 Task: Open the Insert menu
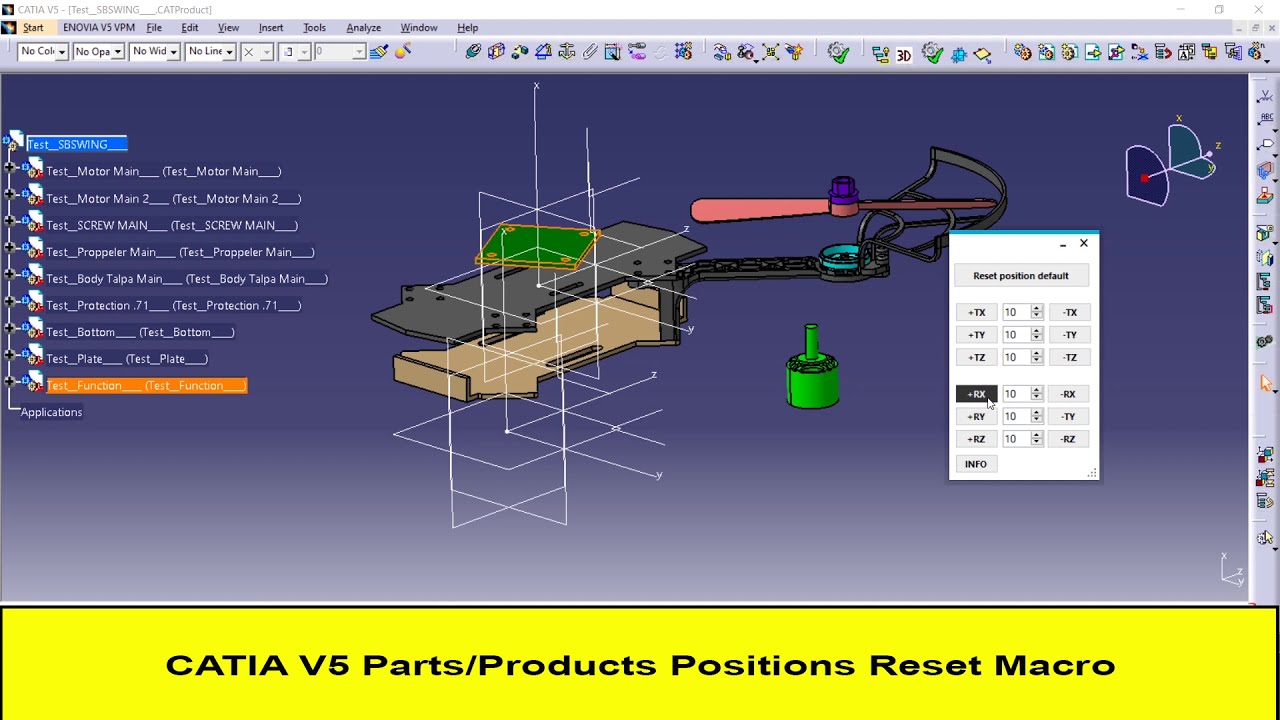pyautogui.click(x=271, y=28)
